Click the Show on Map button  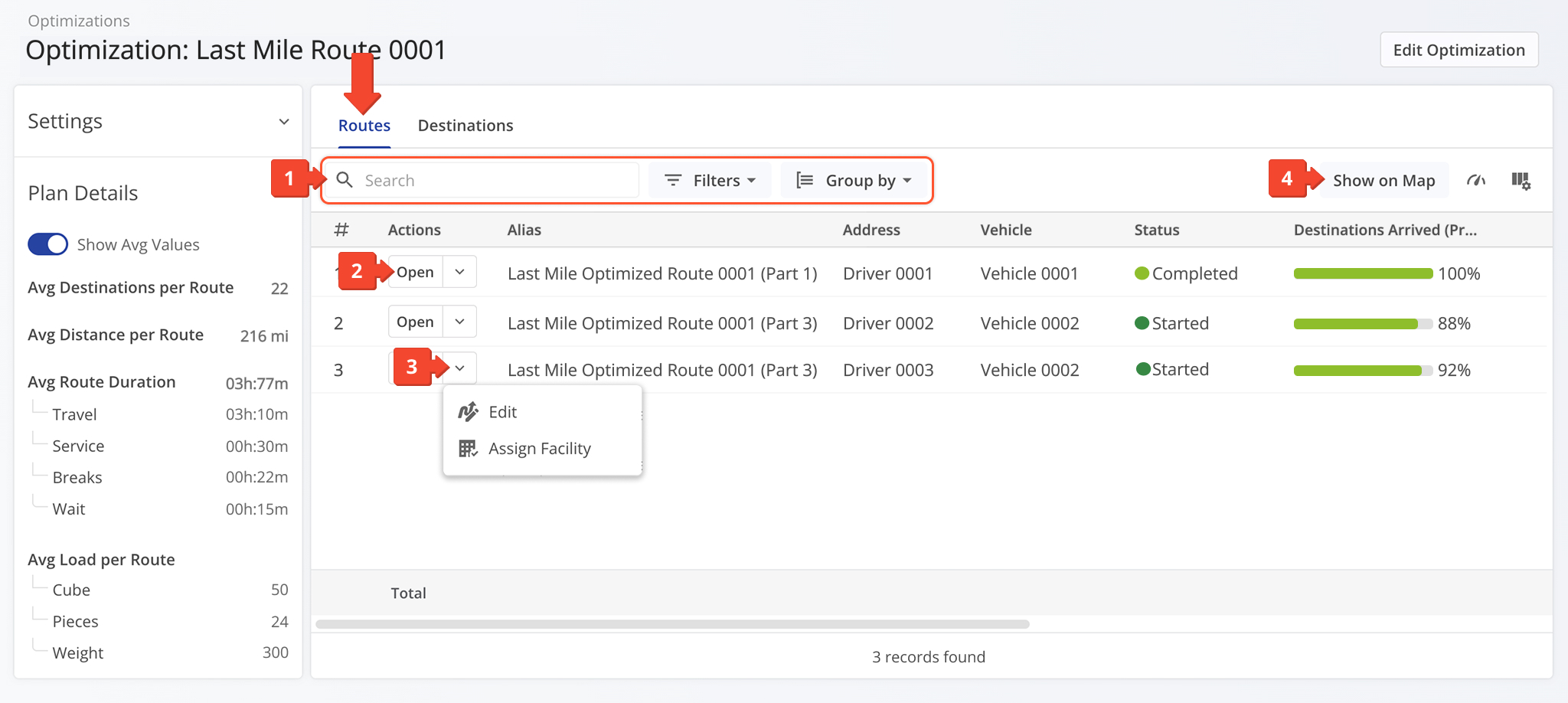coord(1383,181)
